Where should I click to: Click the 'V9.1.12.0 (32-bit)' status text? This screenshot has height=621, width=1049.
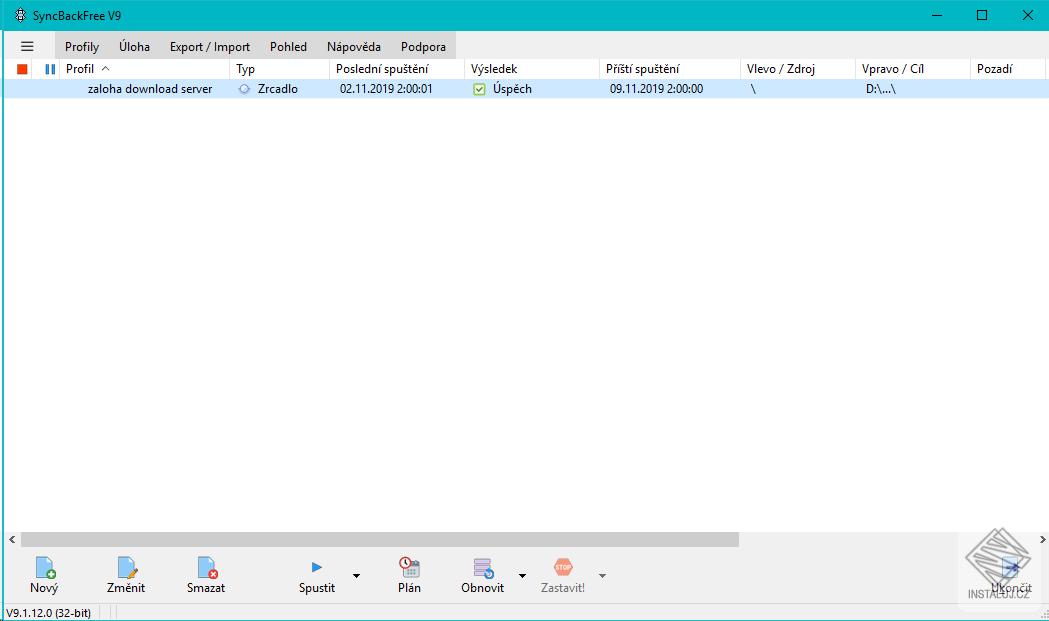(x=48, y=613)
